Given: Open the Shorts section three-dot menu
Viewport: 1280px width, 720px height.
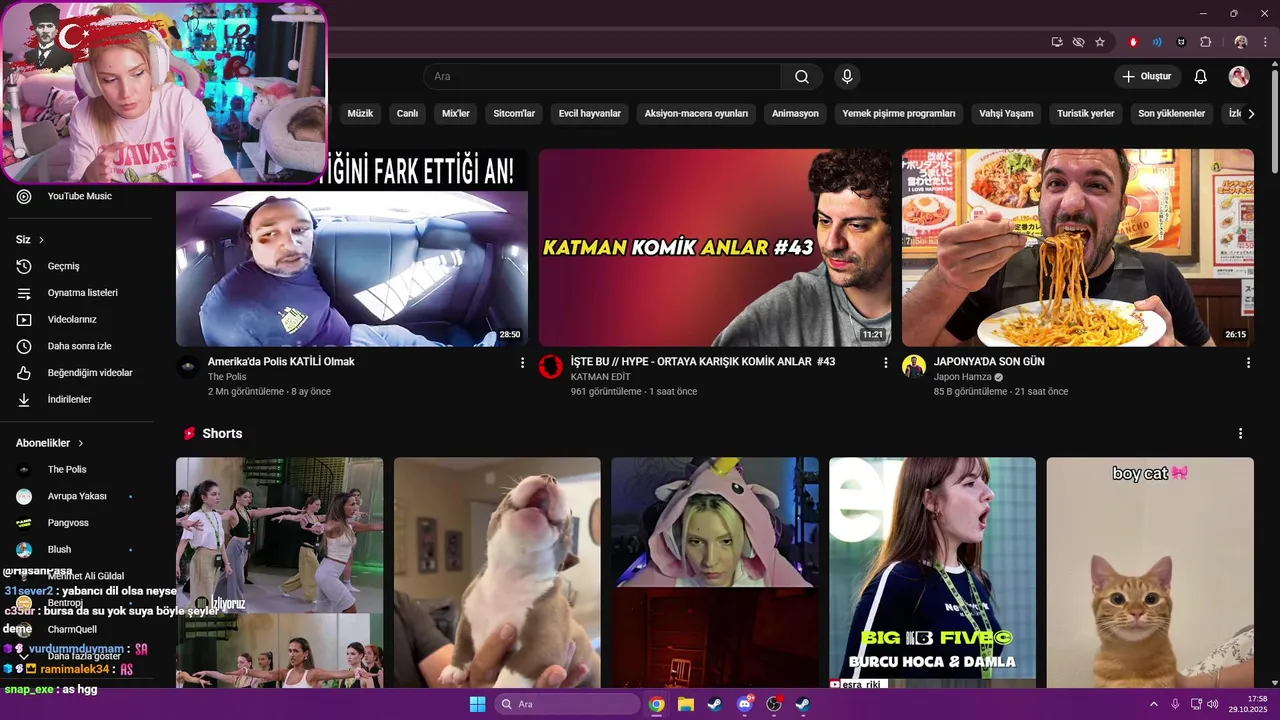Looking at the screenshot, I should pyautogui.click(x=1240, y=434).
